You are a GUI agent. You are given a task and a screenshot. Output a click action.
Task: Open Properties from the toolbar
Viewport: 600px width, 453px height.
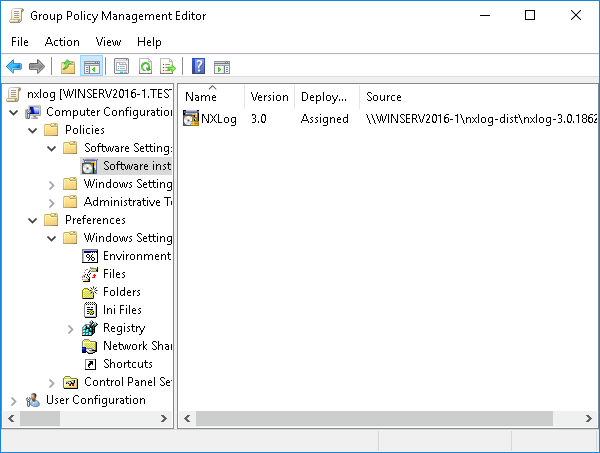click(121, 67)
